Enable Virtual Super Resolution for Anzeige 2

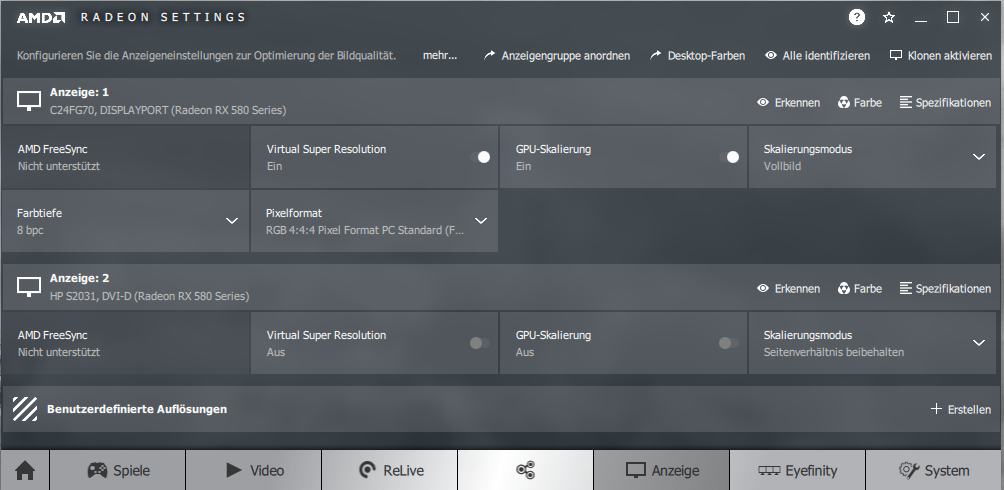point(480,343)
